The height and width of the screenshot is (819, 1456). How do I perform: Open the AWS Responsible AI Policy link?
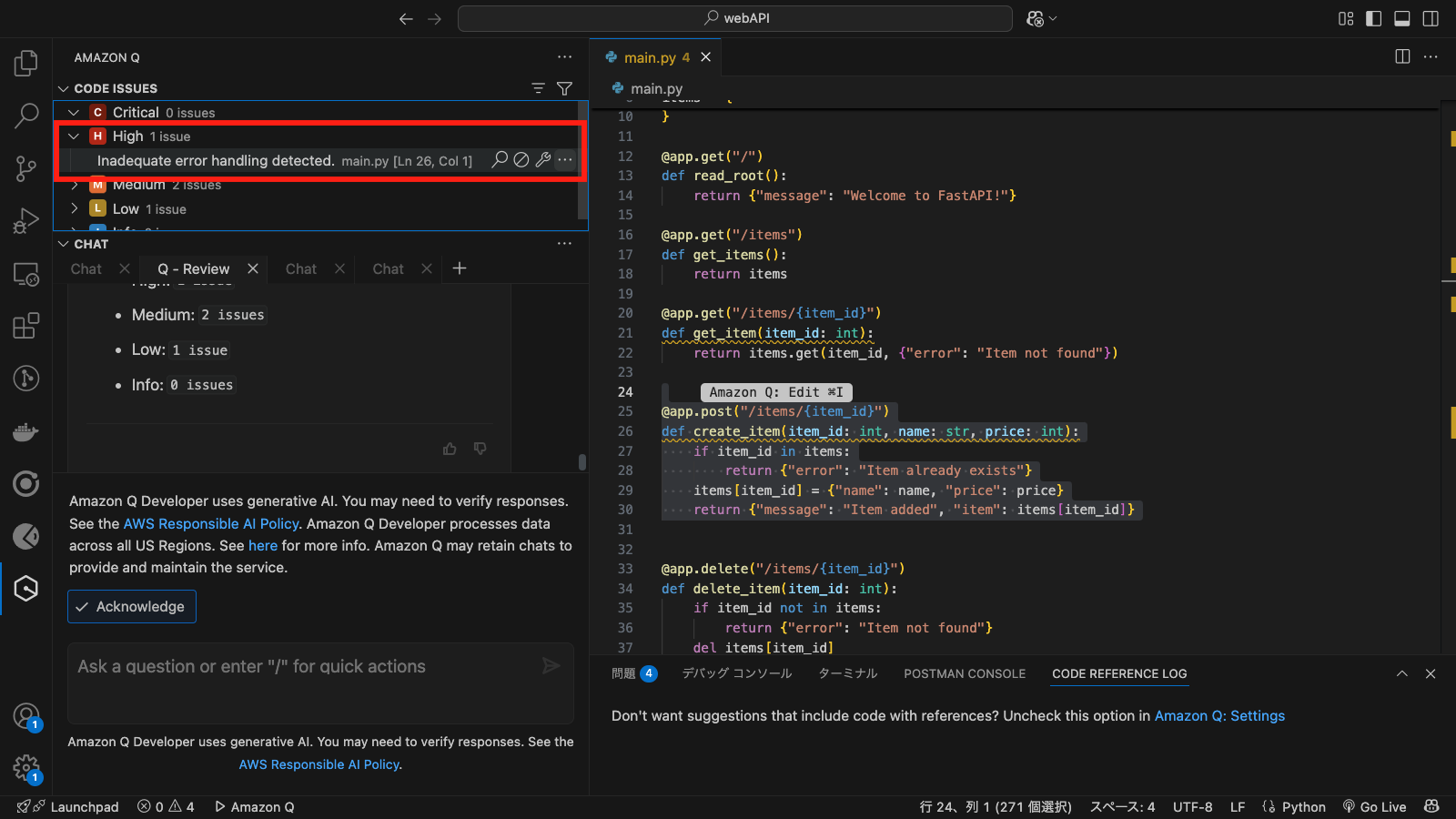pos(210,523)
